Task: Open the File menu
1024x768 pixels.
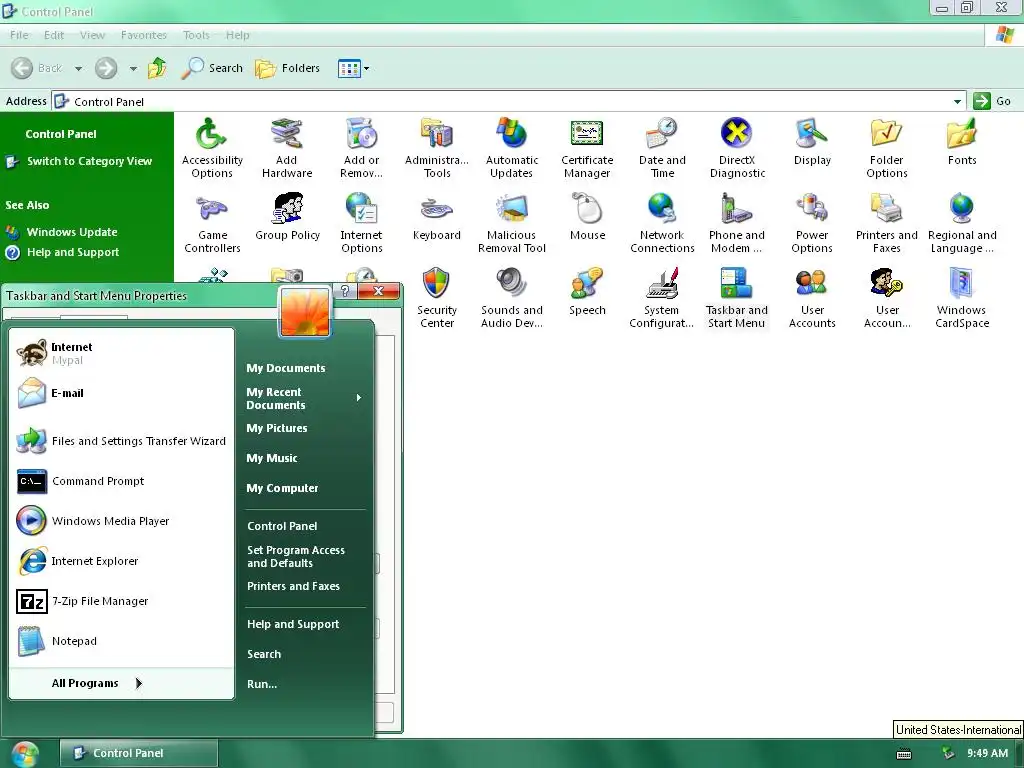Action: pos(19,35)
